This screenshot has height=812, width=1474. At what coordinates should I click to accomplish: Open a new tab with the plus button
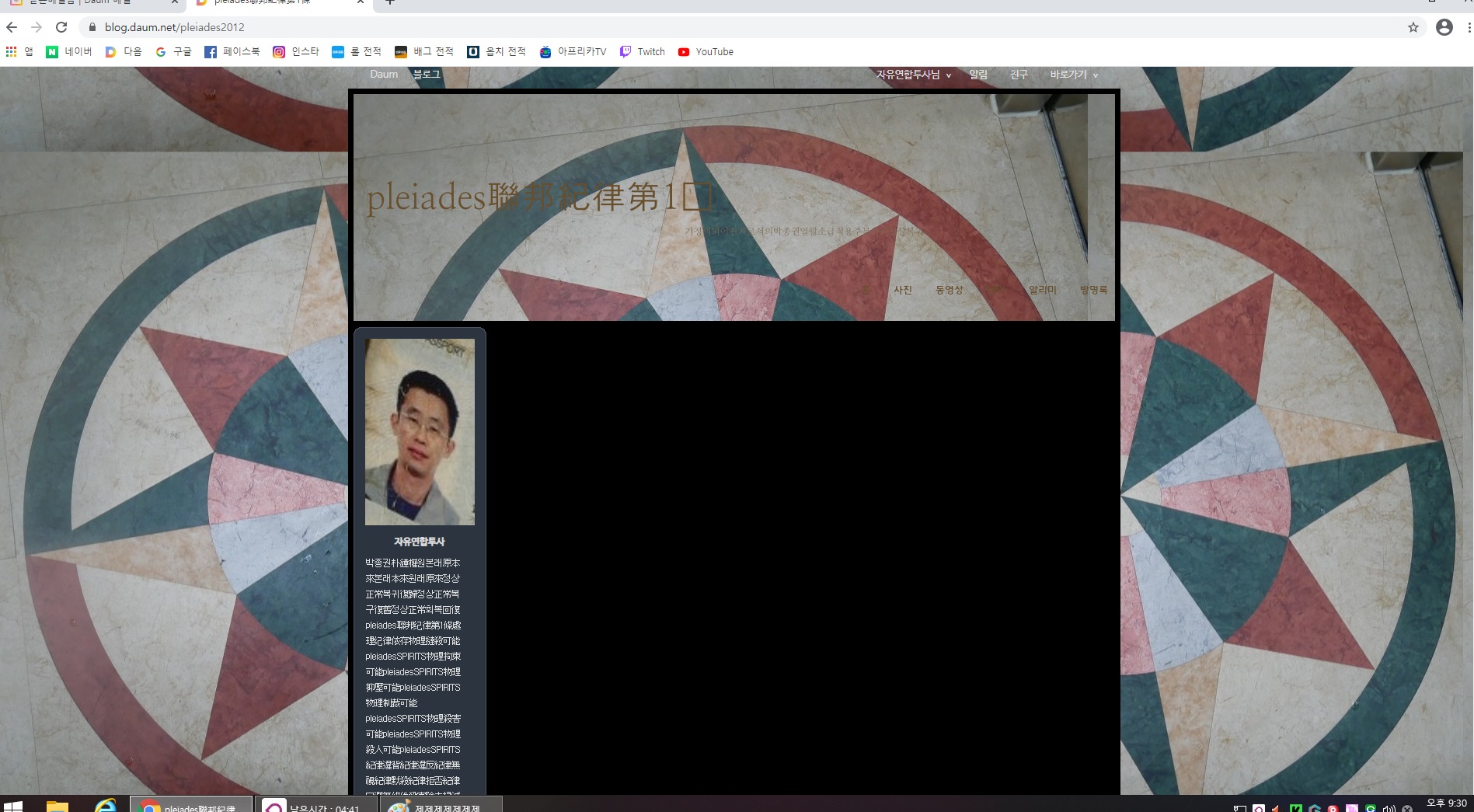coord(390,2)
